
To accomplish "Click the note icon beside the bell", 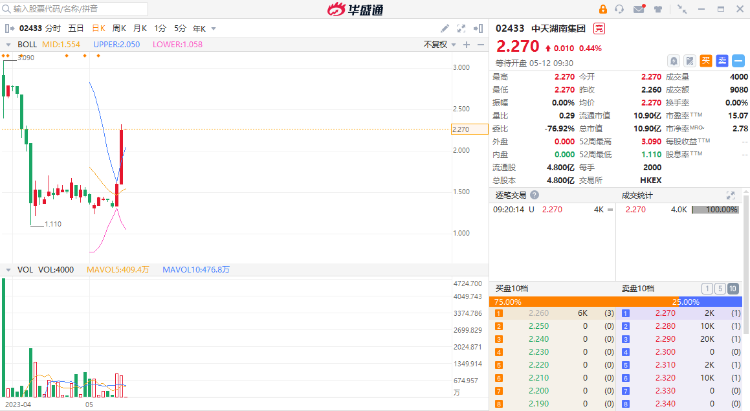I will point(690,61).
